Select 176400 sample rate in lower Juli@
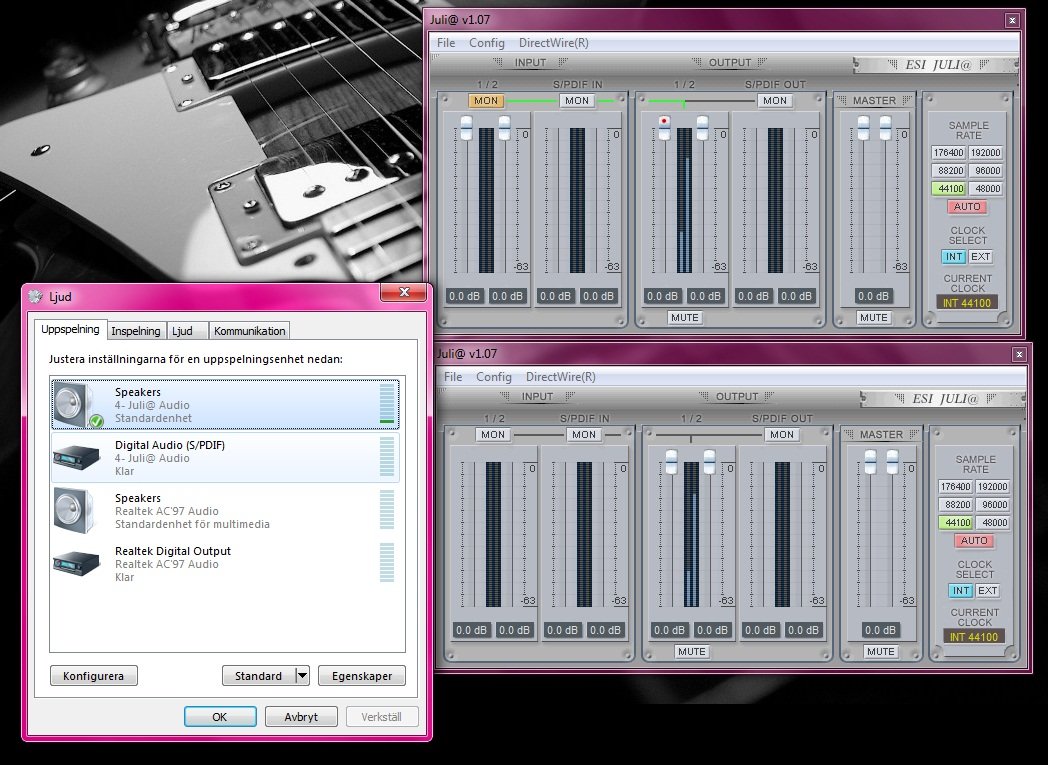This screenshot has height=765, width=1048. (x=955, y=486)
